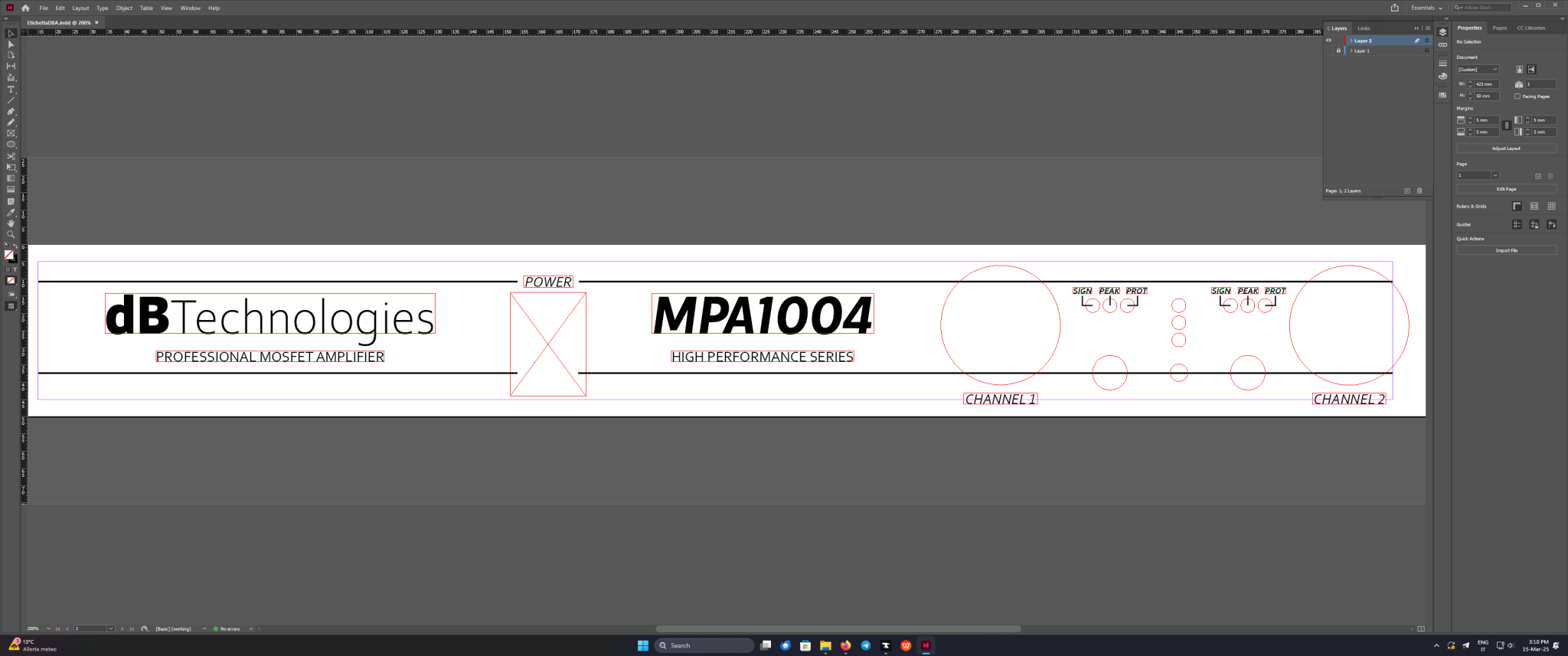
Task: Delete selected layer with trash icon
Action: tap(1419, 191)
